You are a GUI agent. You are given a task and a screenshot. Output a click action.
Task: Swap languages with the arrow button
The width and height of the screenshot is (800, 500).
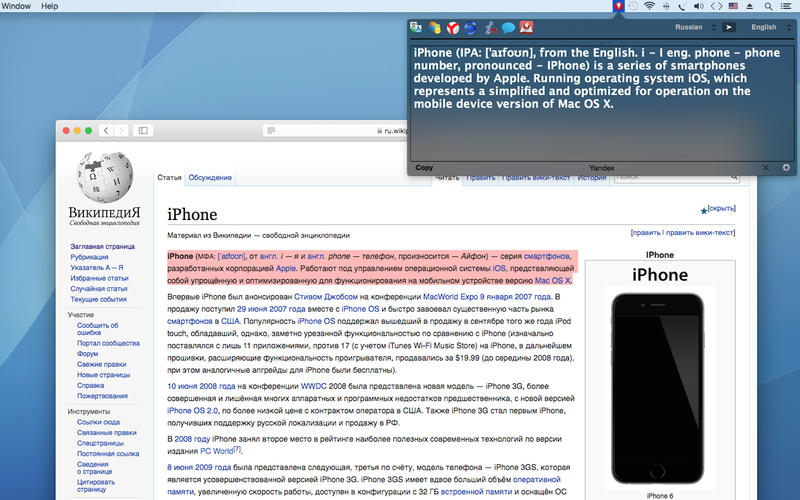coord(729,27)
